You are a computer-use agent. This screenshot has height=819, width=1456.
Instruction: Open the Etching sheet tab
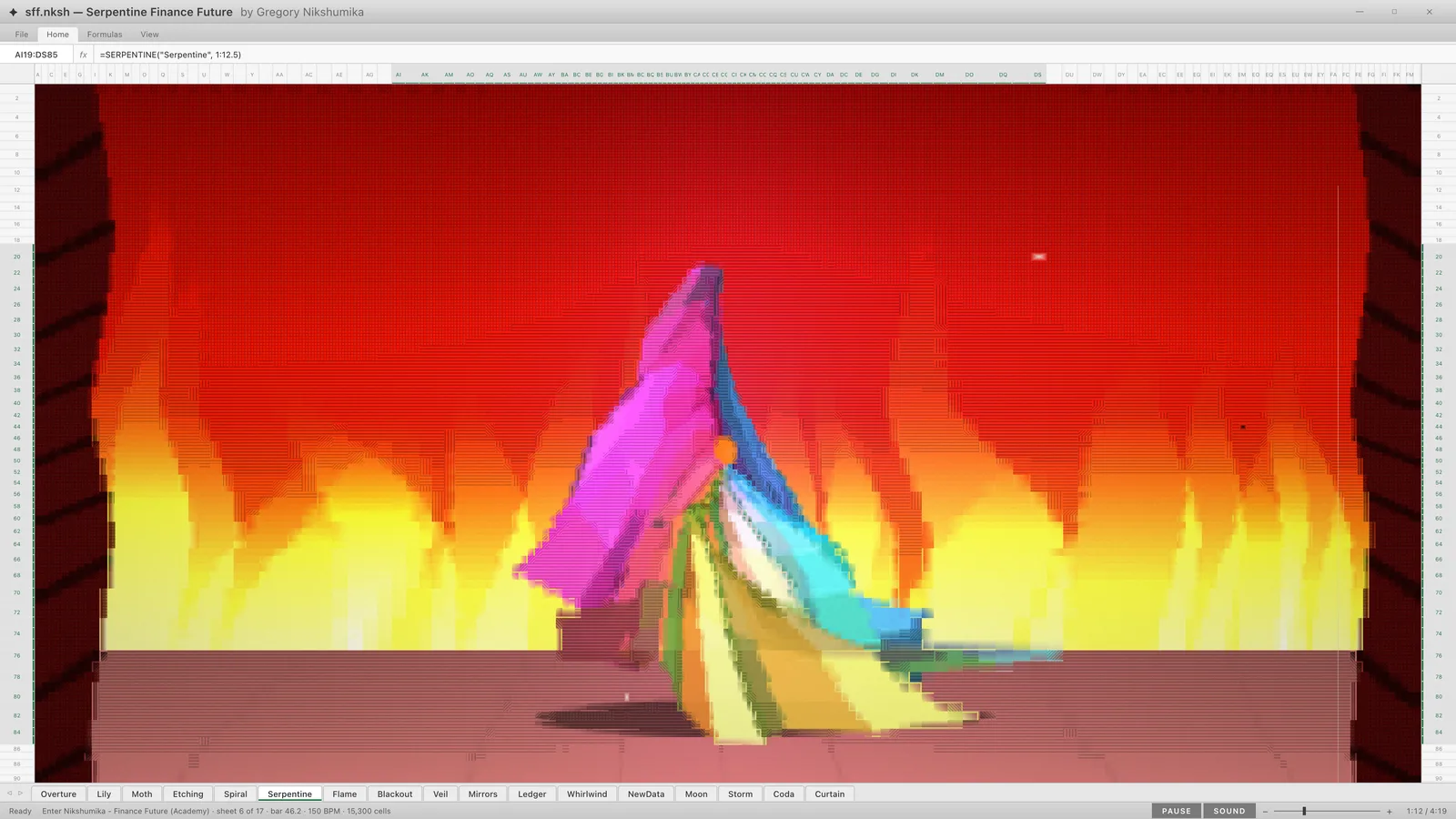tap(188, 794)
